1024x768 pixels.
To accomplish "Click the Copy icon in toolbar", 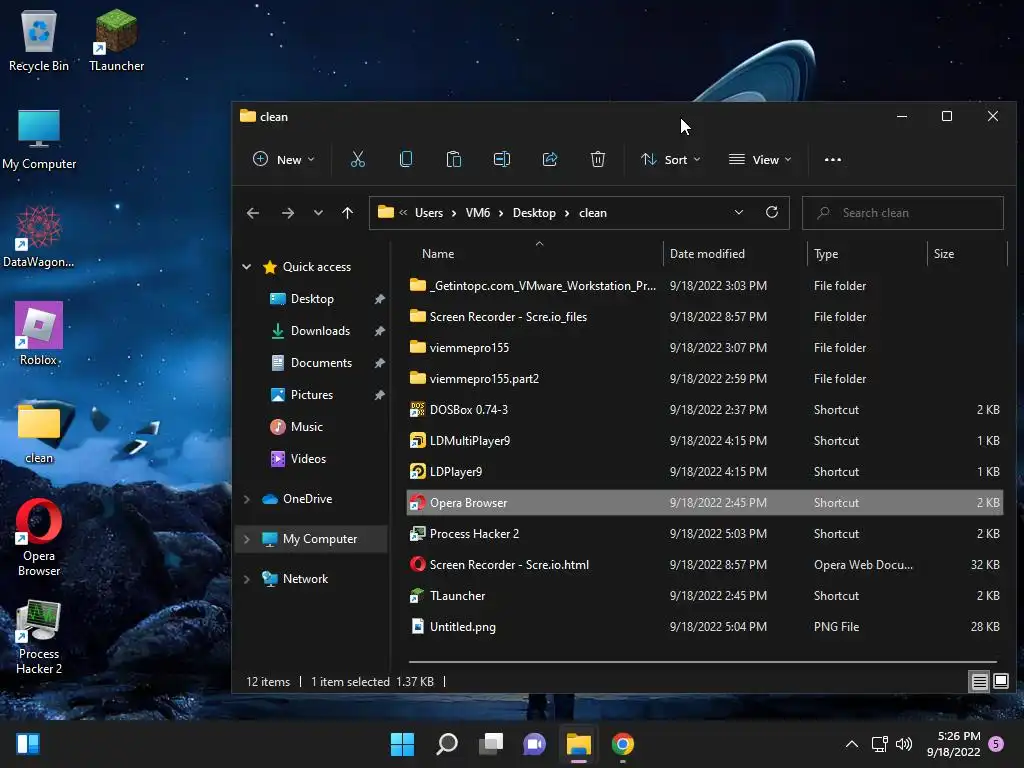I will 406,159.
